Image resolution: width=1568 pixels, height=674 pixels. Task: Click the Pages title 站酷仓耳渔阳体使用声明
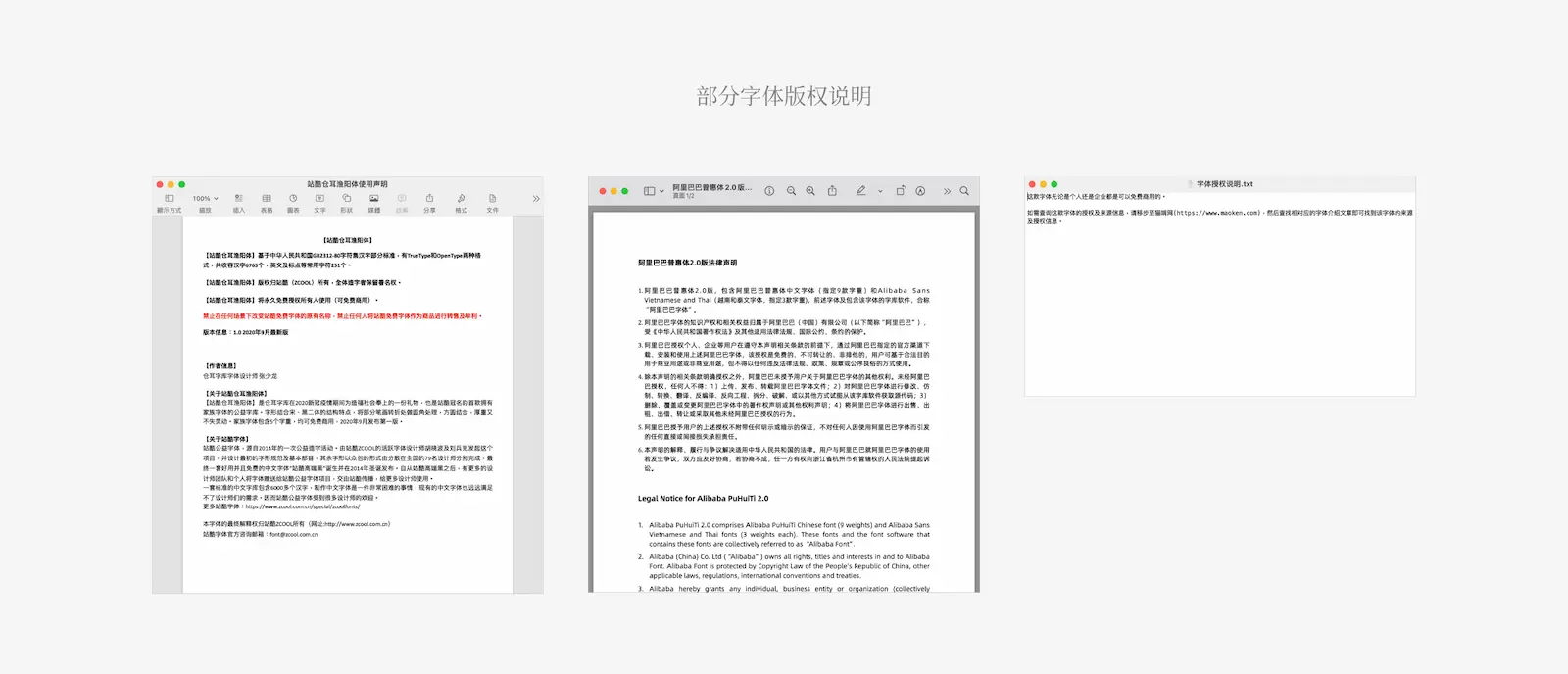tap(347, 184)
